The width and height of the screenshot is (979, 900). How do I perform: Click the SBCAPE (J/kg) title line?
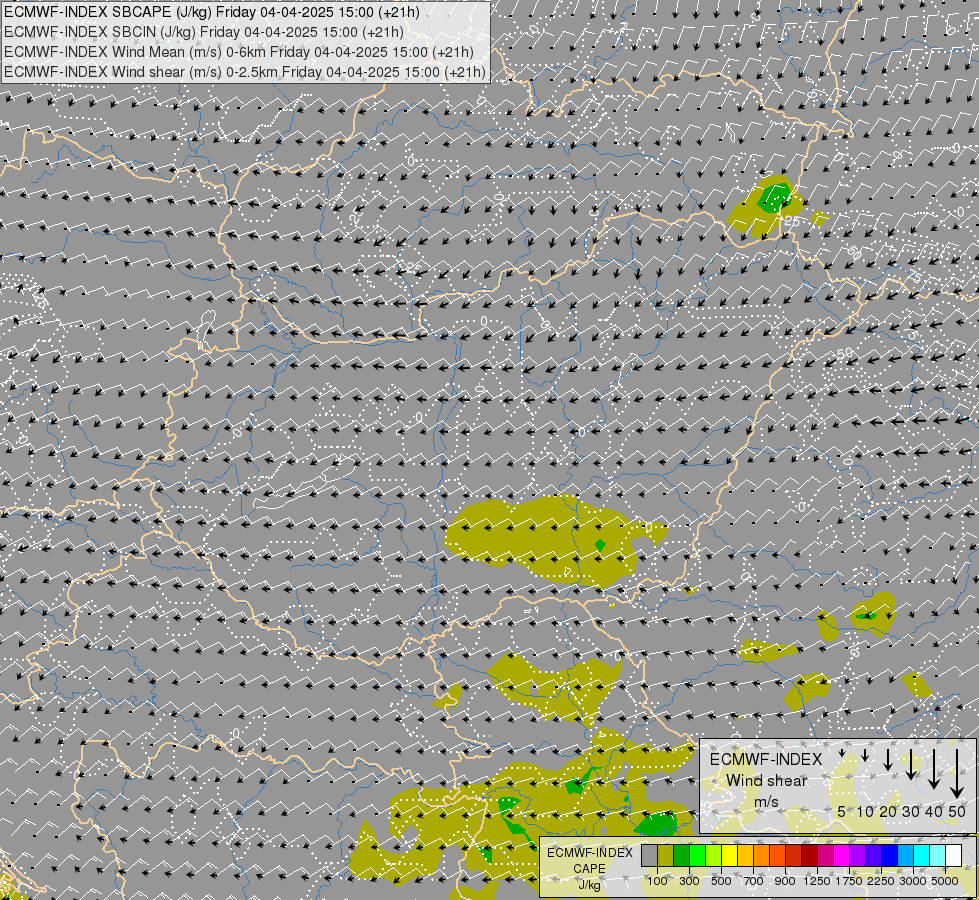click(x=212, y=12)
